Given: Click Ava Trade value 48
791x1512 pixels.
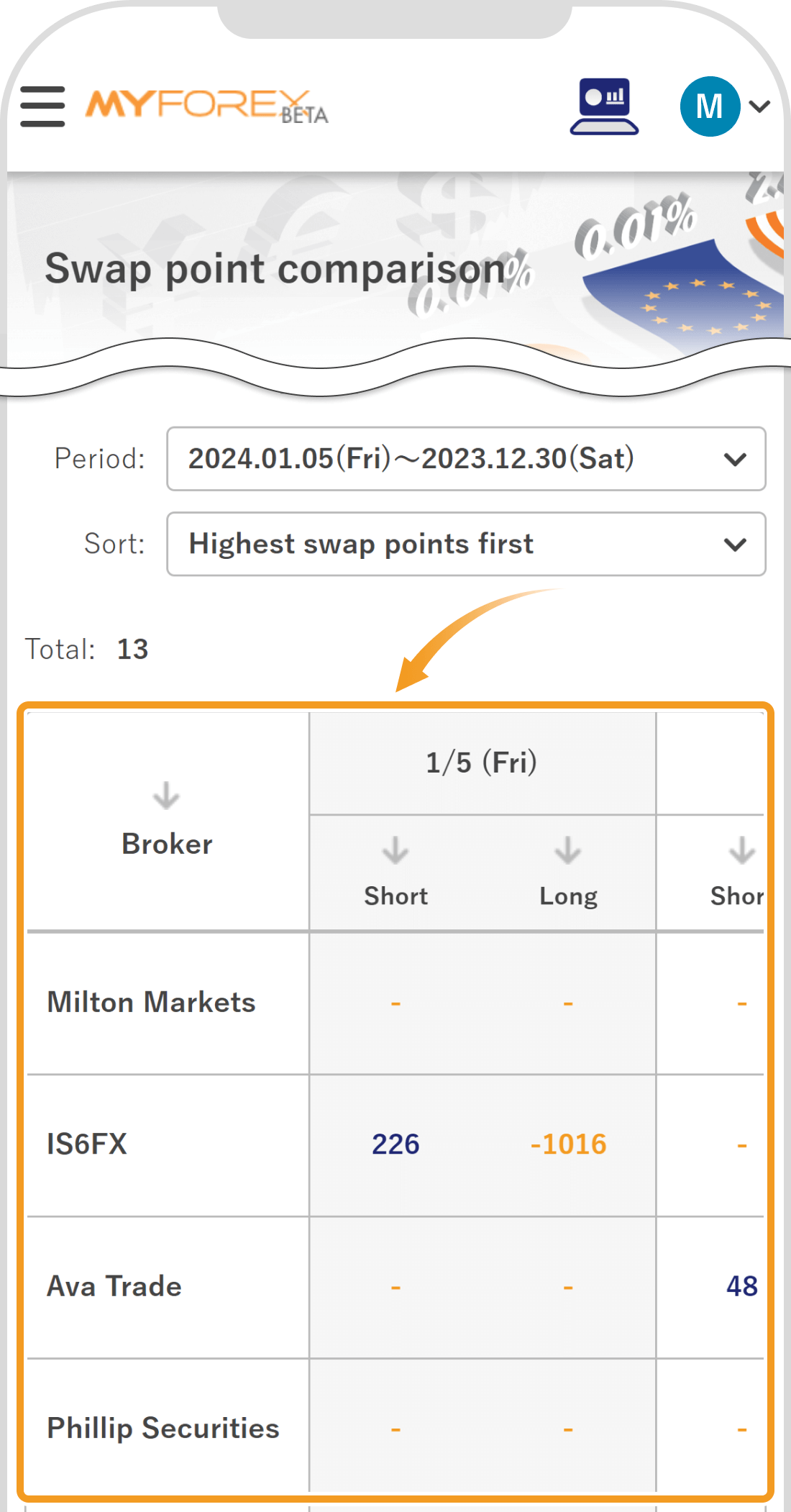Looking at the screenshot, I should 742,1286.
